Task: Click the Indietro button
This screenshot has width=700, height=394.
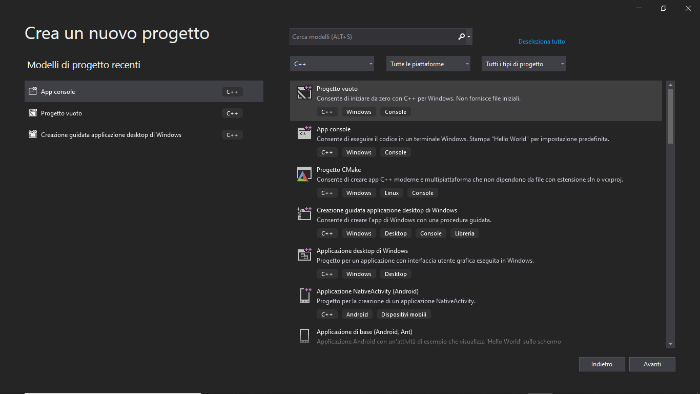Action: 602,364
